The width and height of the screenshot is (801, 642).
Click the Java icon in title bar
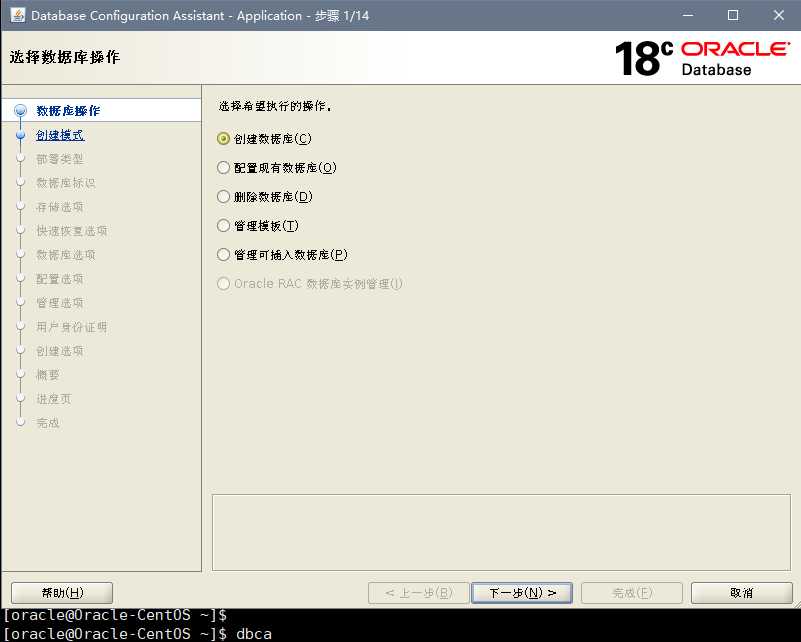17,15
